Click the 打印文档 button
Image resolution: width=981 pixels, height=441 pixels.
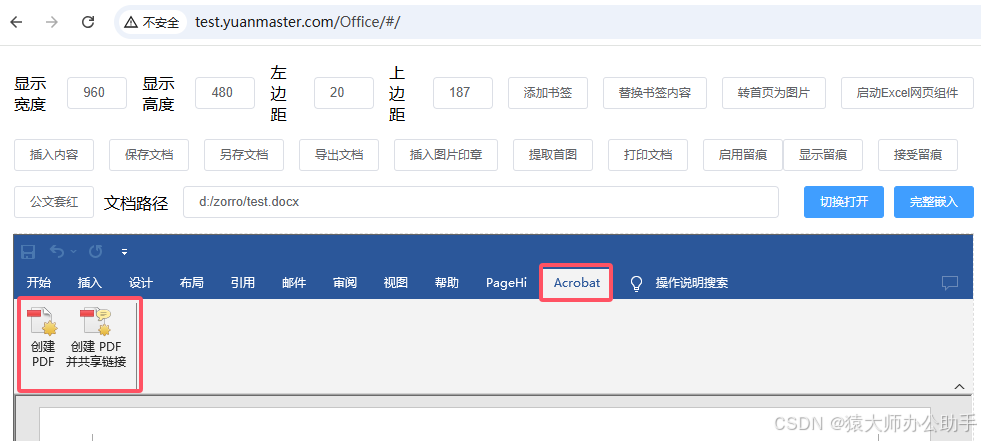tap(648, 155)
